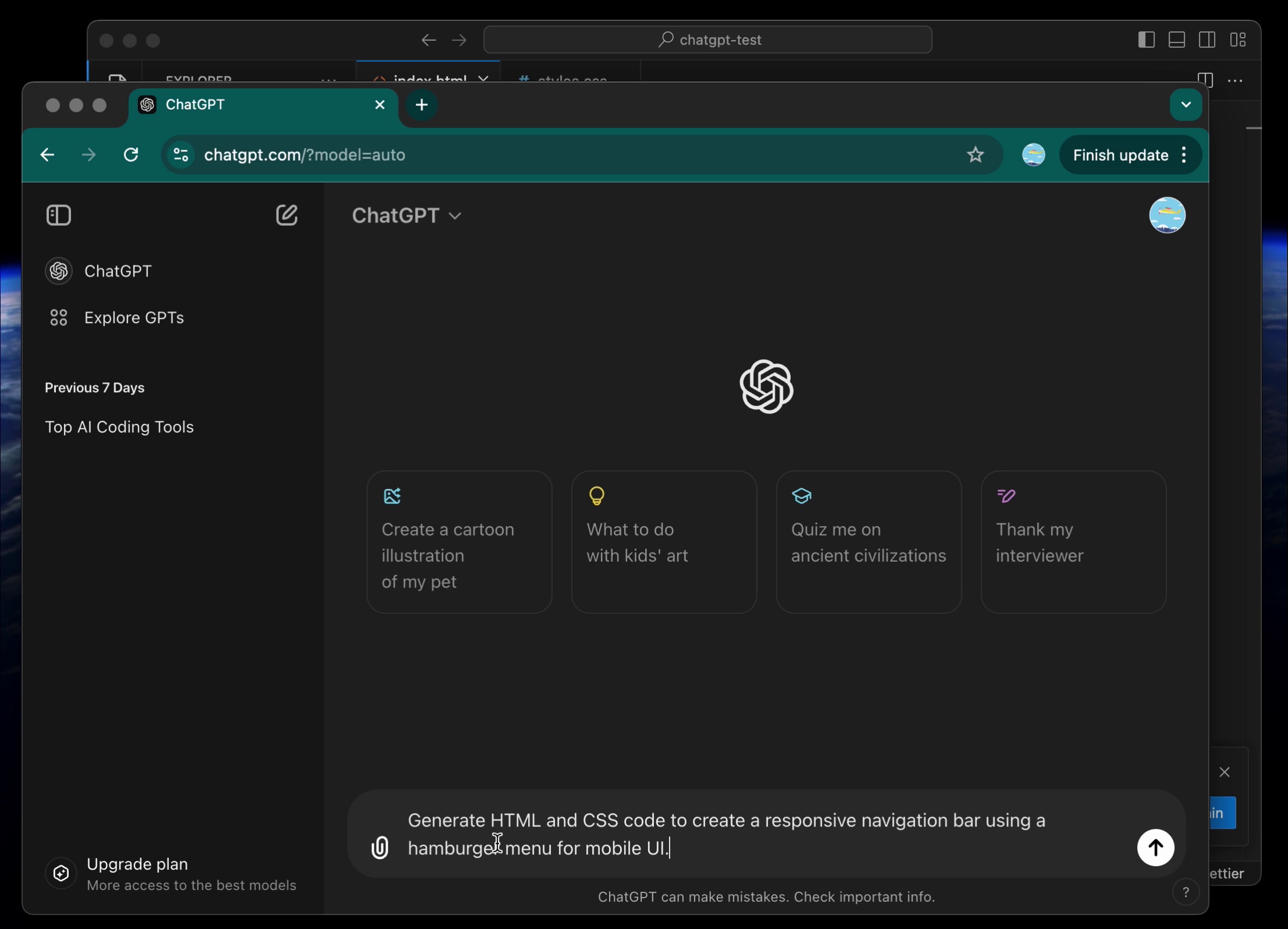The width and height of the screenshot is (1288, 929).
Task: Click the blue button in VS Code notification
Action: point(1222,813)
